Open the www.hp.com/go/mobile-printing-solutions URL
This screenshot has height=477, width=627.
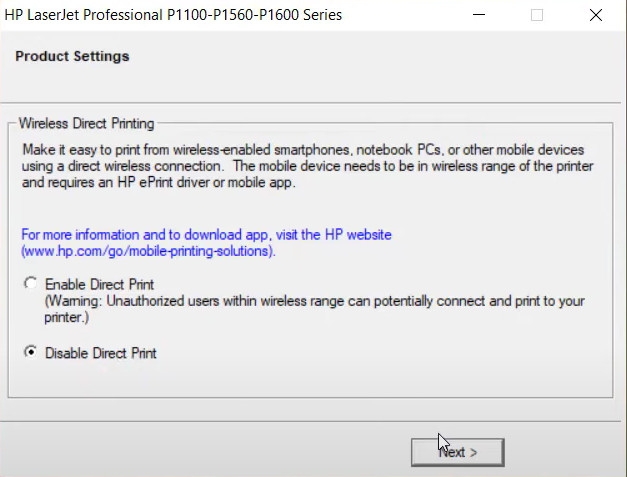pyautogui.click(x=147, y=251)
